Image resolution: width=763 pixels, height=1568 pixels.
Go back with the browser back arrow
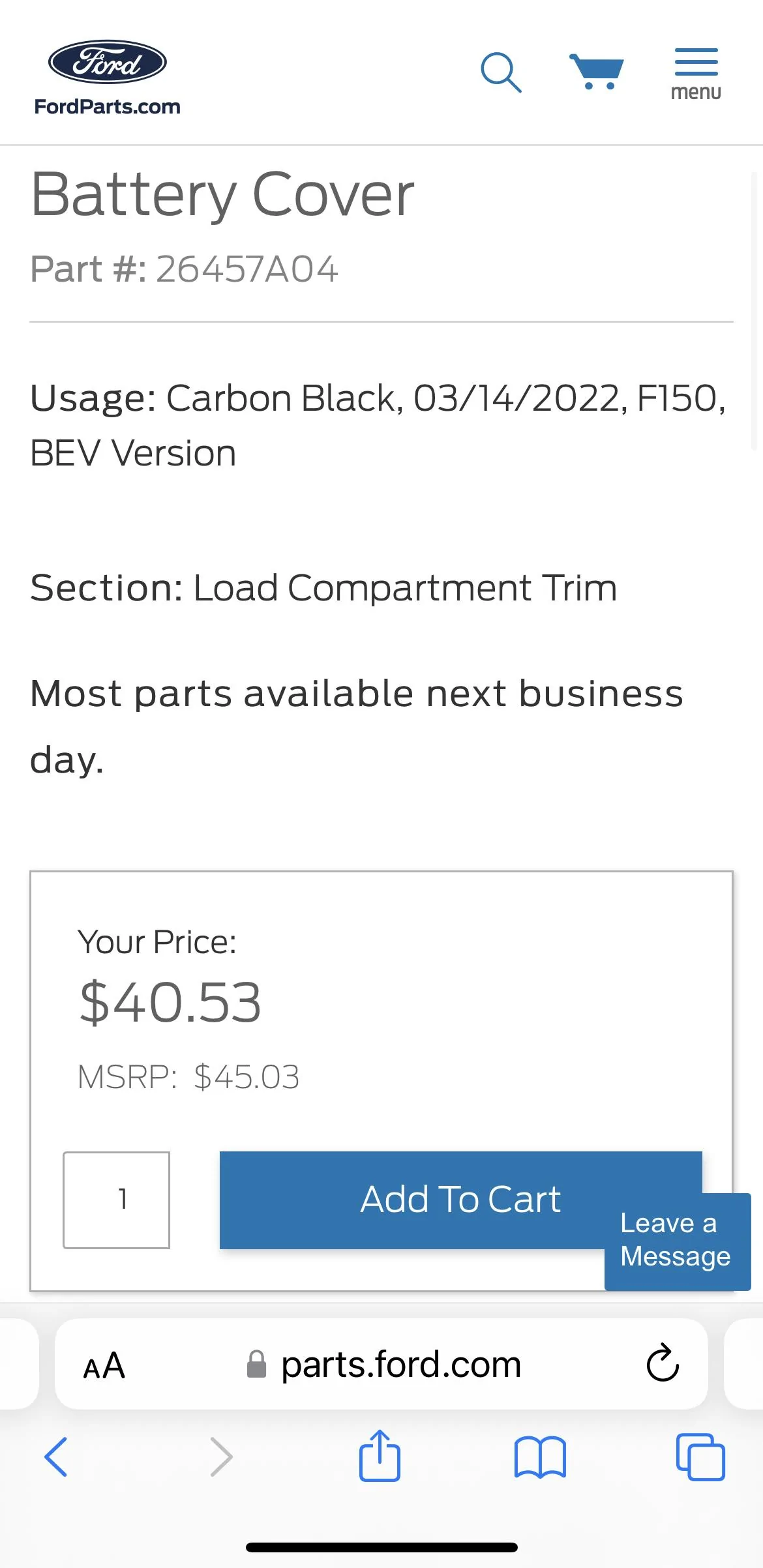point(56,1457)
